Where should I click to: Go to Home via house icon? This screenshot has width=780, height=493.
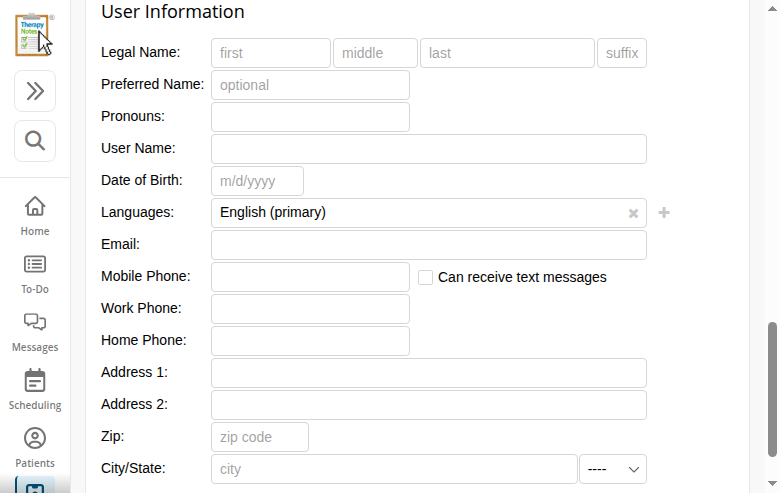(x=35, y=206)
